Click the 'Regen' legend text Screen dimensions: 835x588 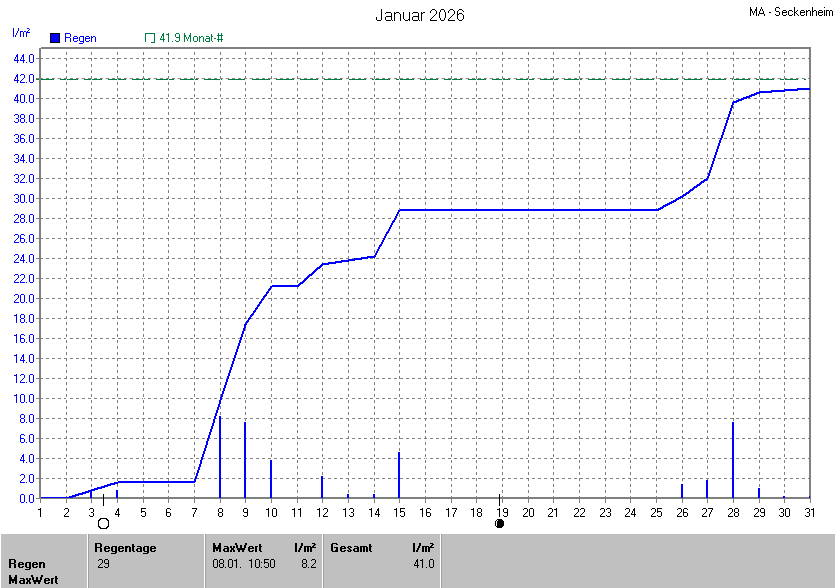(80, 38)
